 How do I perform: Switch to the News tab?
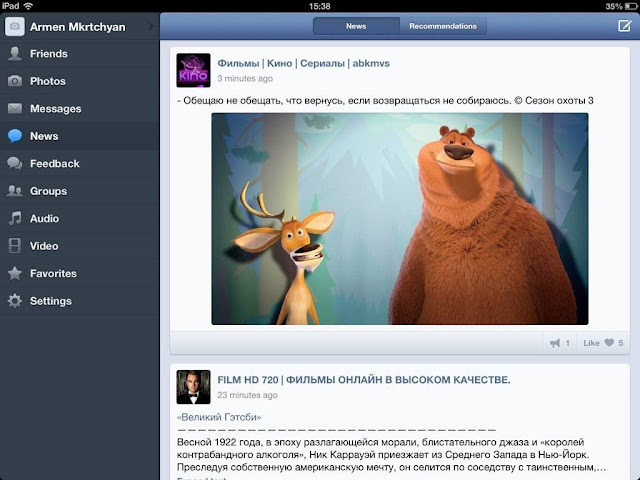(356, 26)
